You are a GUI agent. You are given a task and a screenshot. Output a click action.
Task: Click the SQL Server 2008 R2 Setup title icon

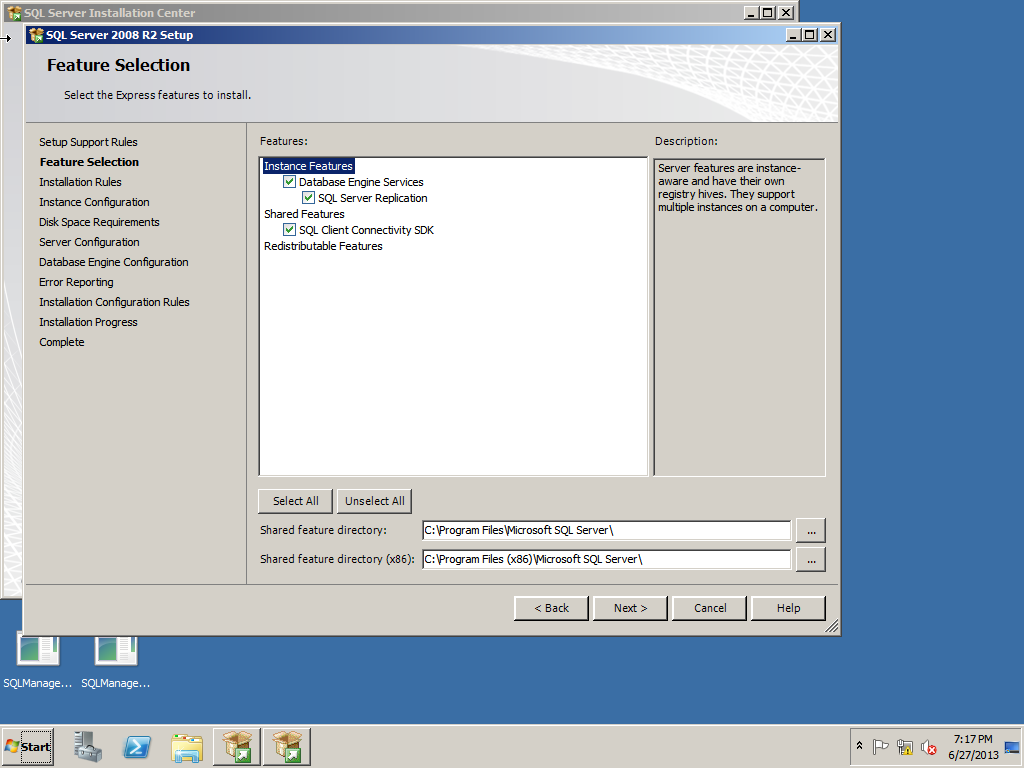coord(37,35)
